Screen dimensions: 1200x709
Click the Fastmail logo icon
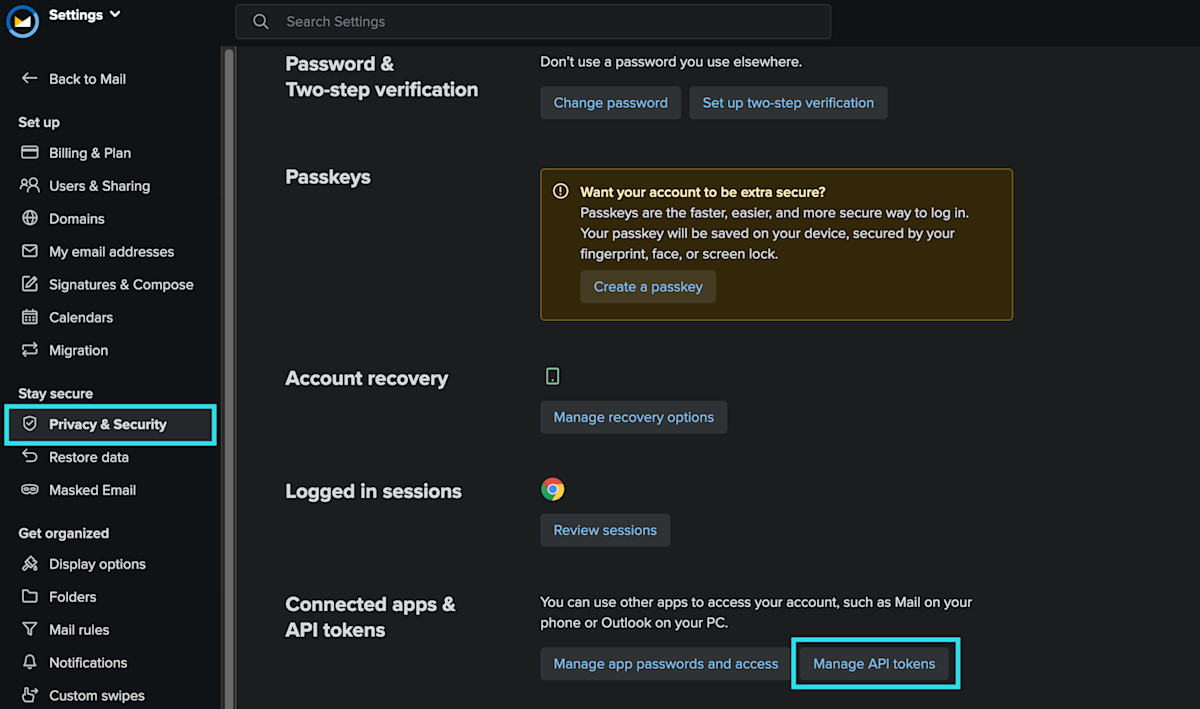[x=23, y=21]
